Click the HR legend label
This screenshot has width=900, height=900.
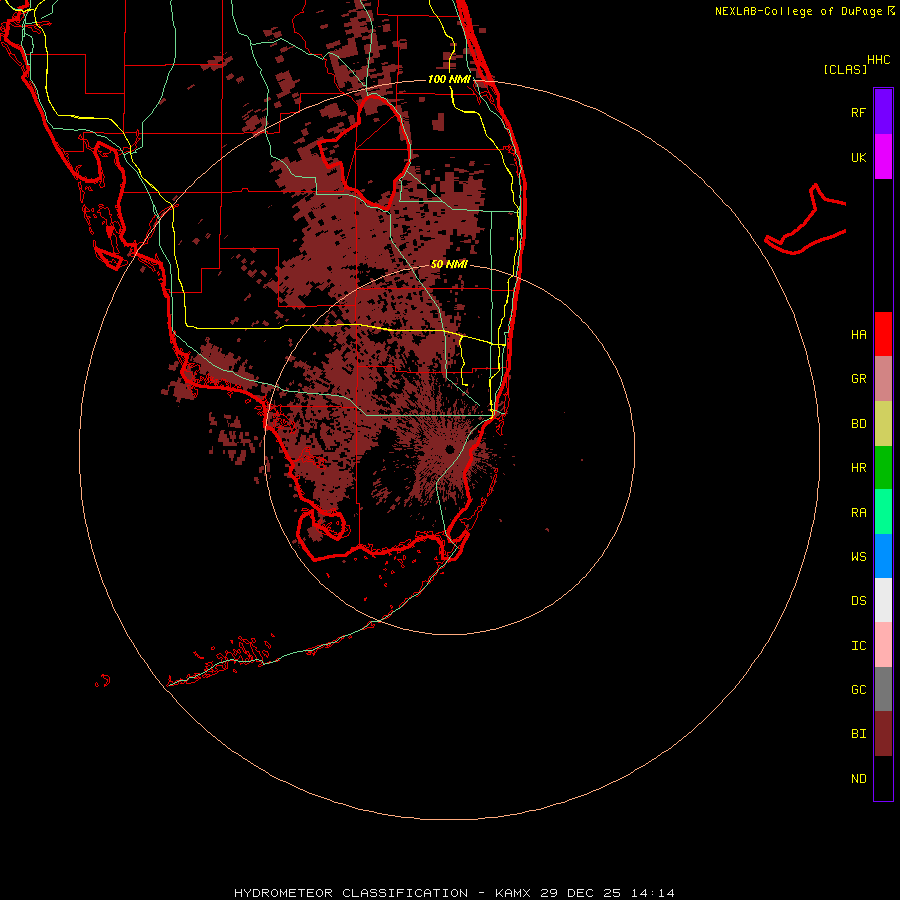(858, 468)
